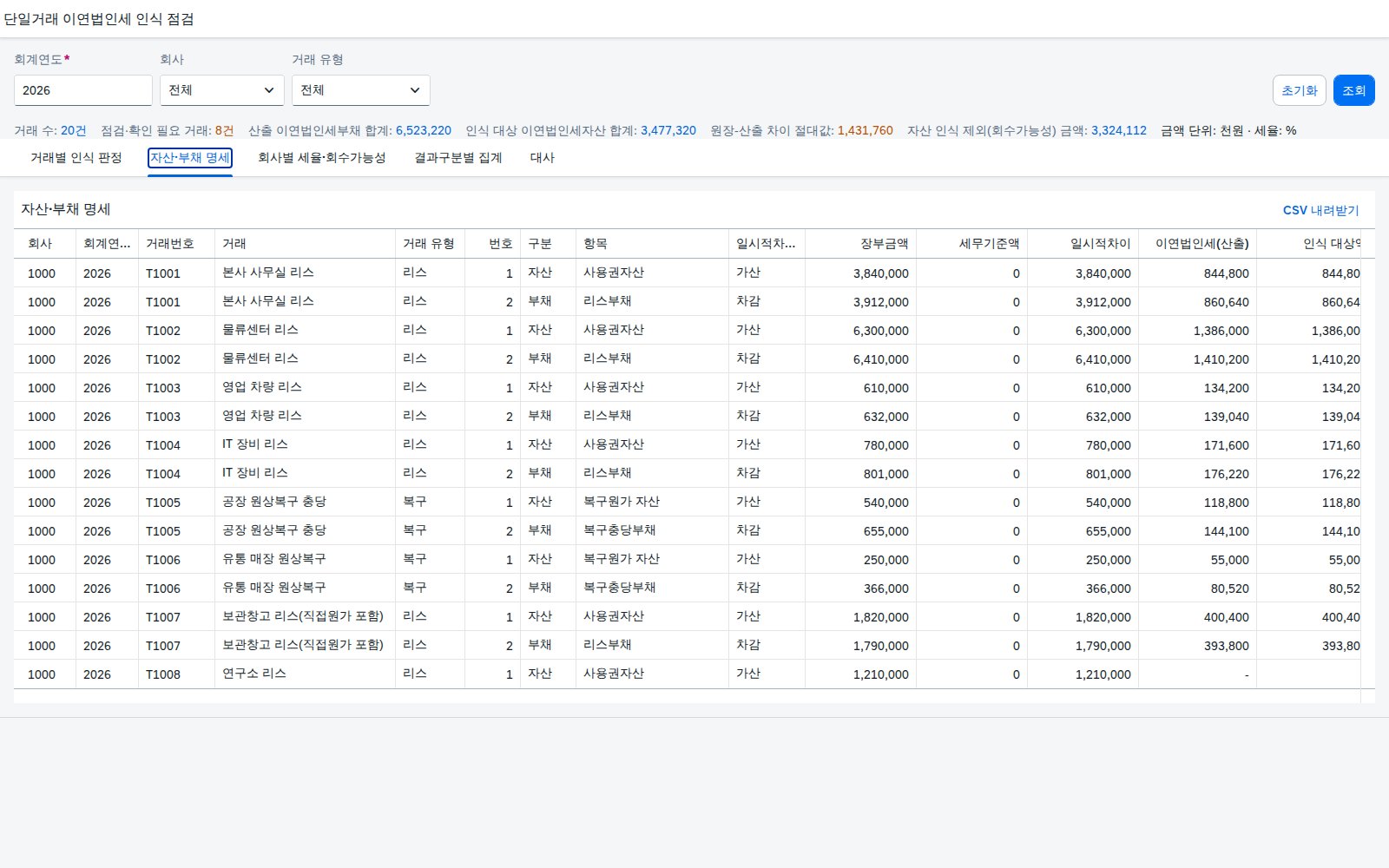The width and height of the screenshot is (1389, 868).
Task: Open the 회사별 세율·회수가능성 tab
Action: [321, 158]
